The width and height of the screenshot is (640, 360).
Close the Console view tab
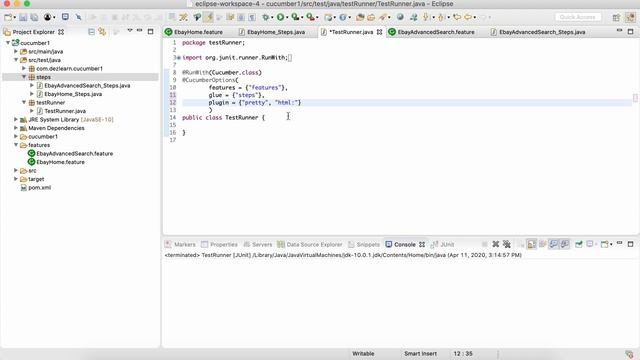tap(422, 244)
